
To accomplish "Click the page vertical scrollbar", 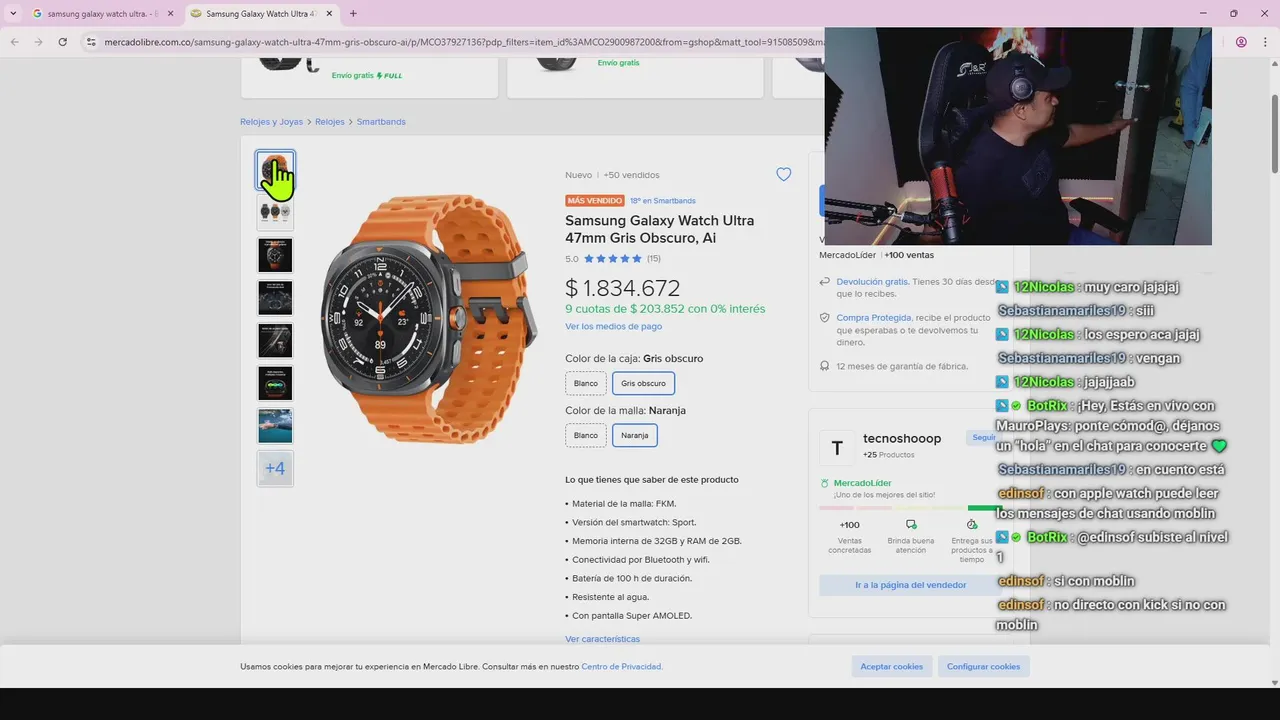I will 1274,133.
